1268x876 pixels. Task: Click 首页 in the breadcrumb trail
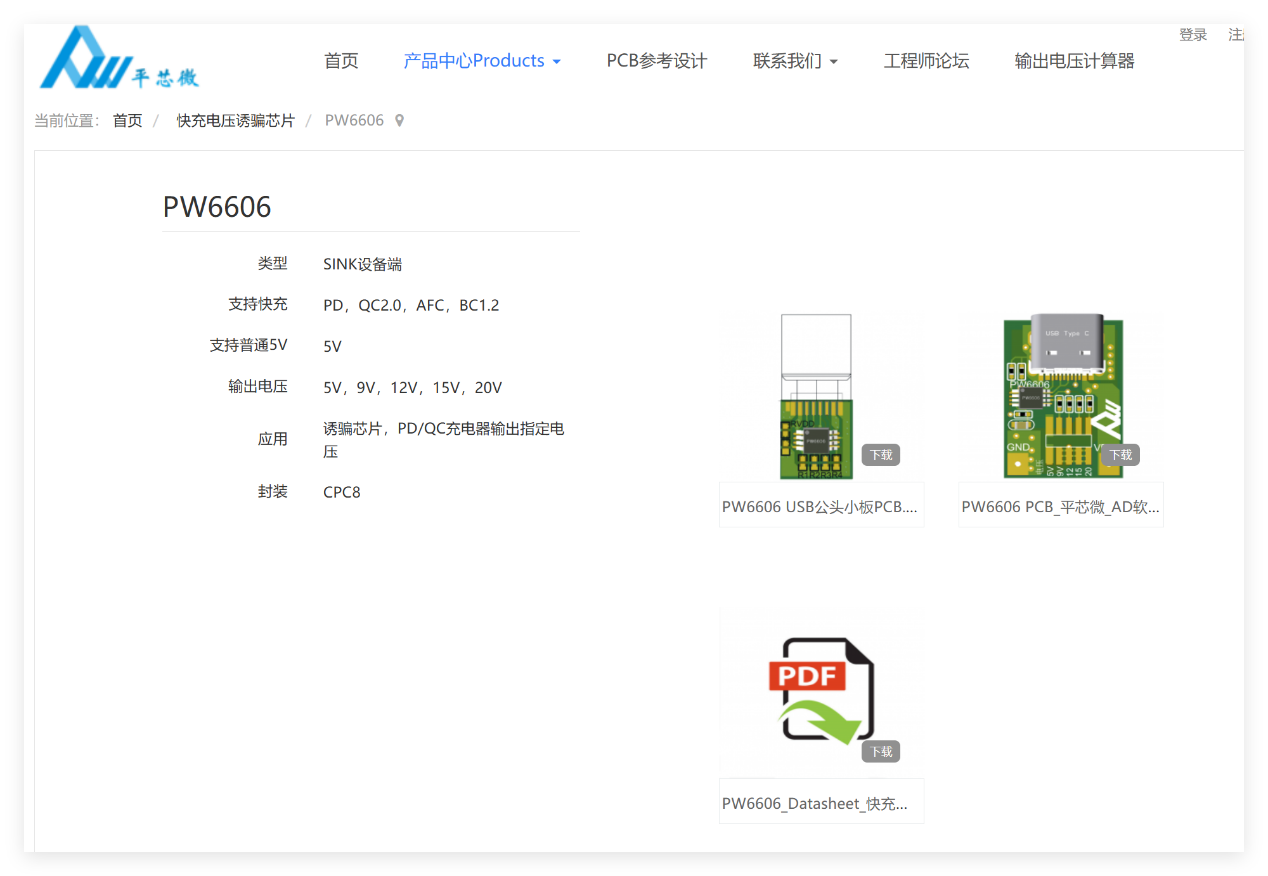(x=127, y=119)
